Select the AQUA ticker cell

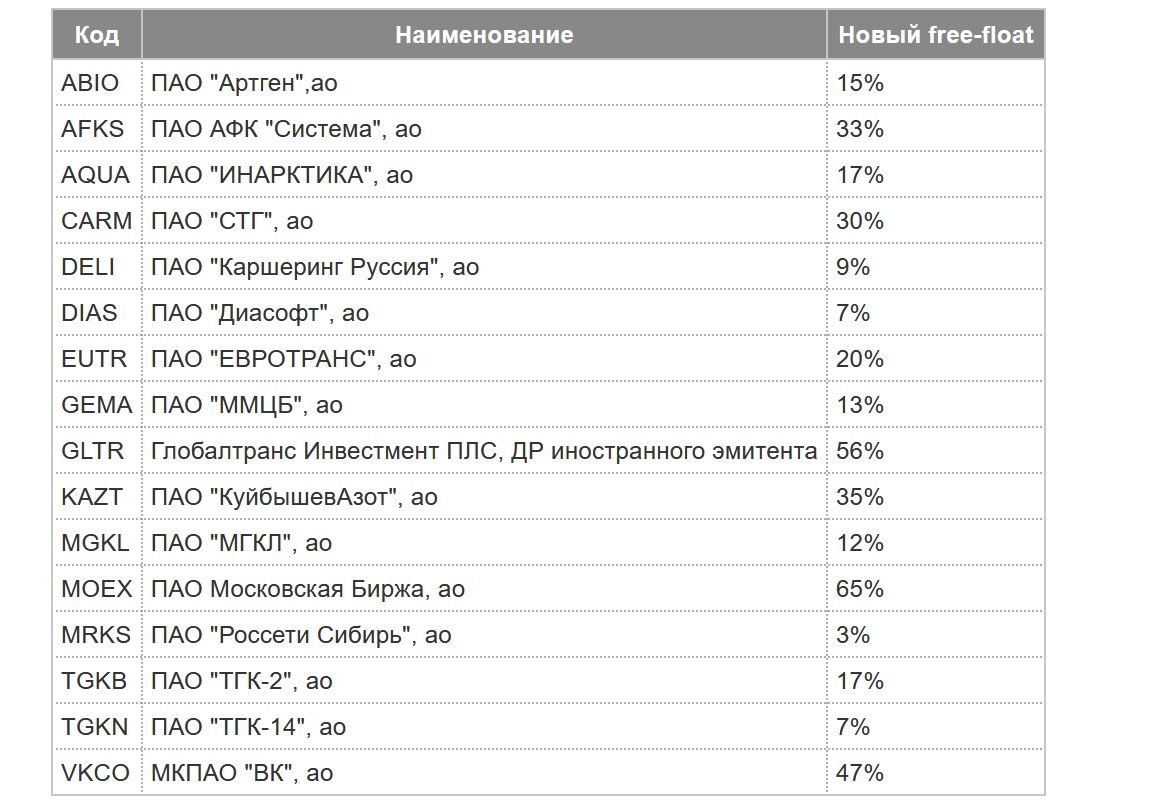click(x=95, y=175)
